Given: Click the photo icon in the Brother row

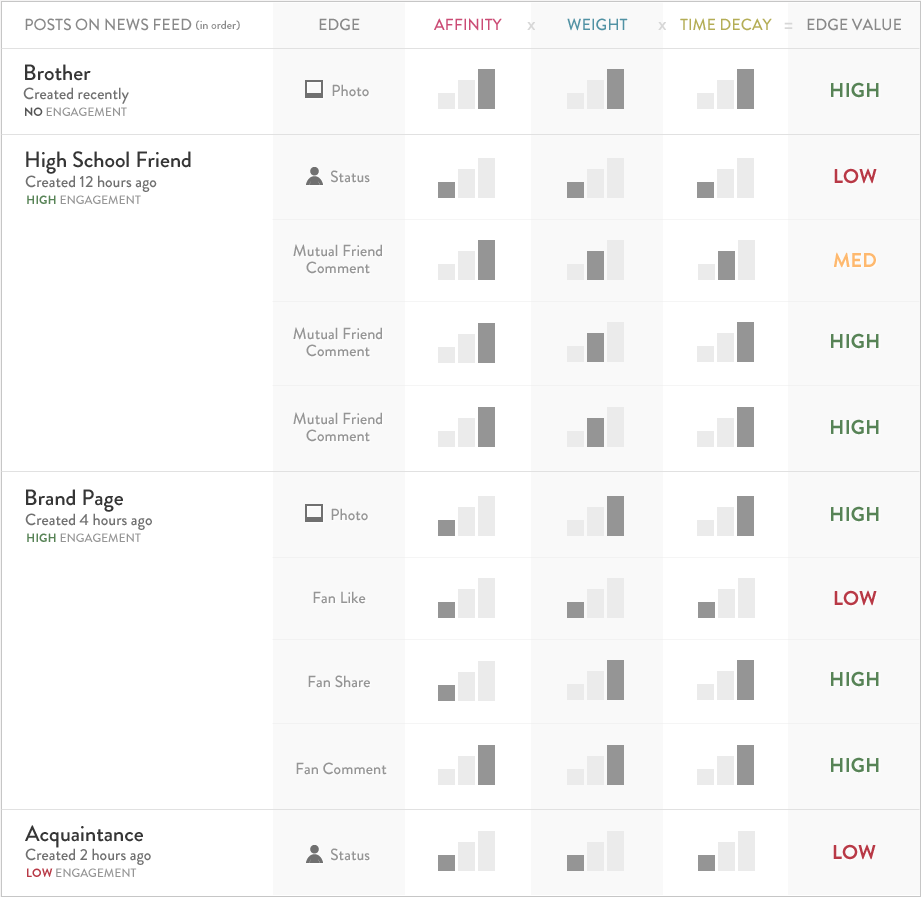Looking at the screenshot, I should coord(314,90).
